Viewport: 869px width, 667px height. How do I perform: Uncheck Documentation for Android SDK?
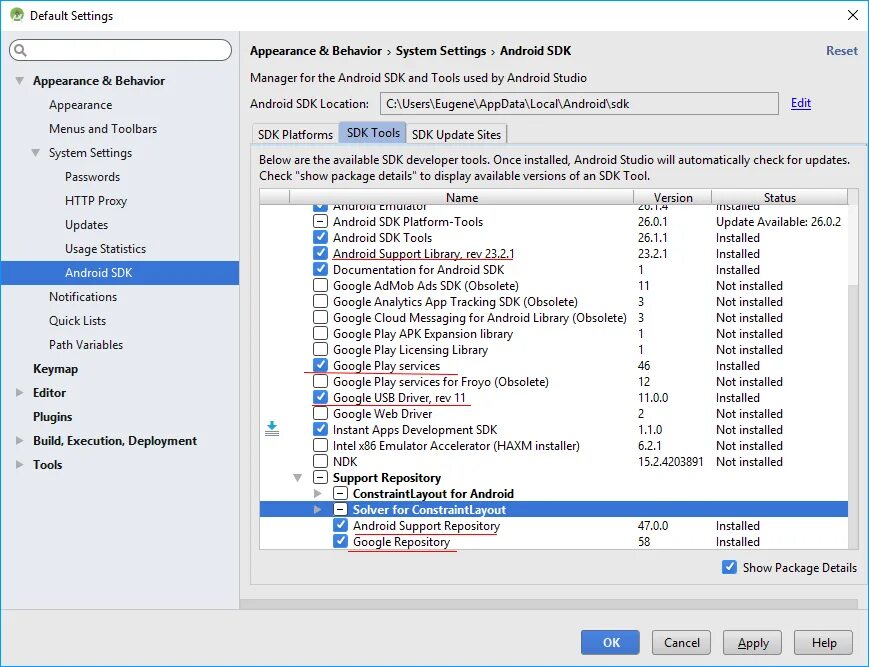click(320, 270)
